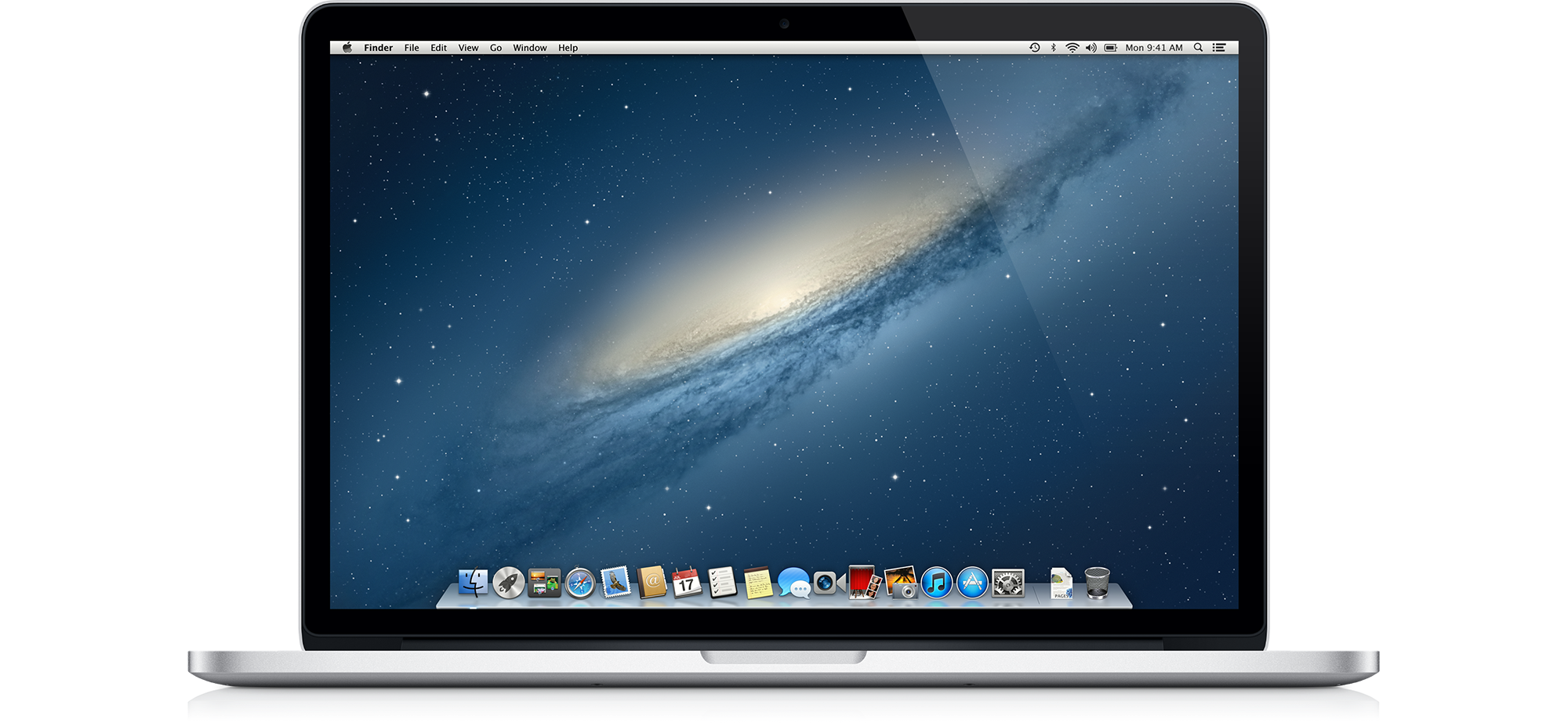Screen dimensions: 1568x723
Task: Open the Finder application menu
Action: [x=378, y=48]
